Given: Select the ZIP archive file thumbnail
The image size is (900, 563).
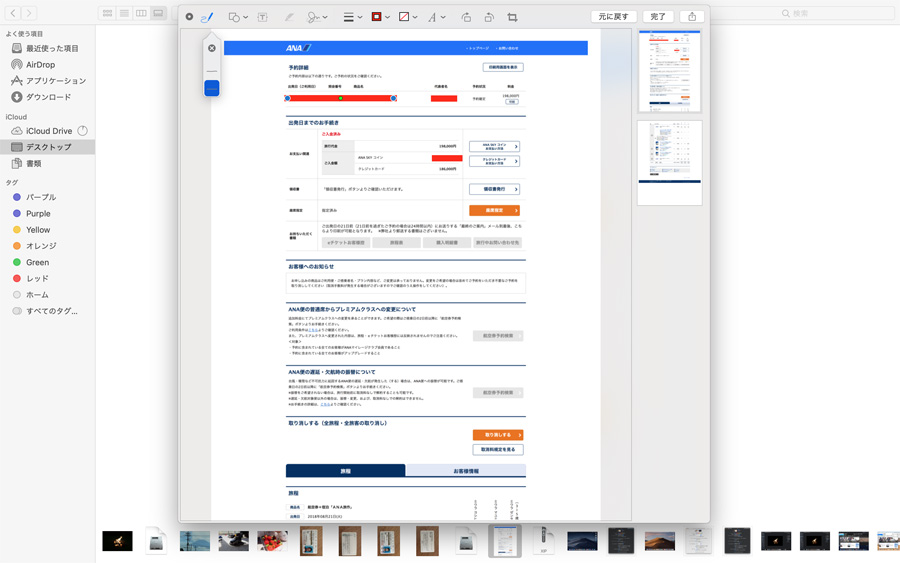Looking at the screenshot, I should [544, 541].
